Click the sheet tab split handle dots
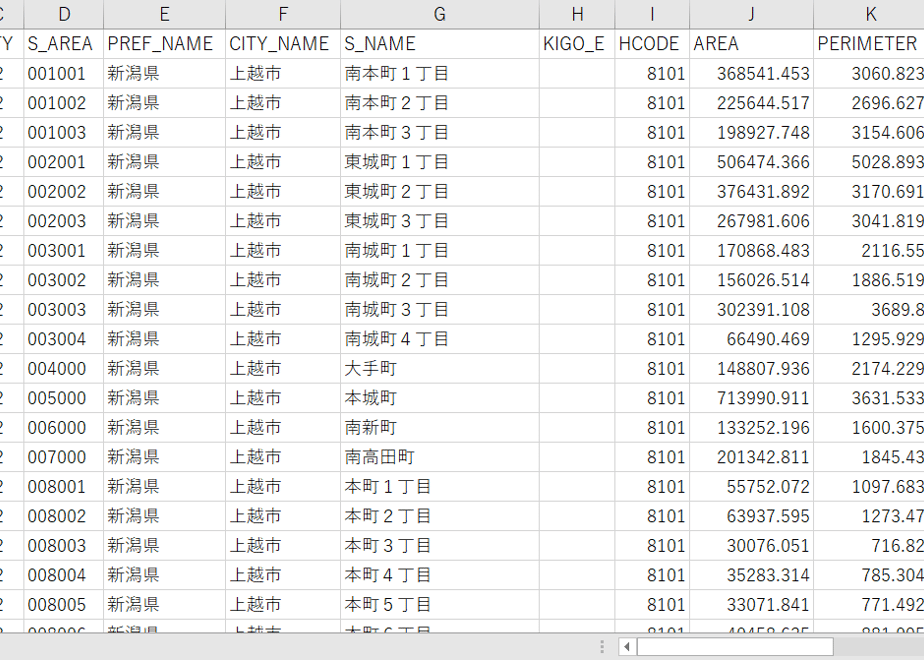The width and height of the screenshot is (924, 660). [x=602, y=646]
